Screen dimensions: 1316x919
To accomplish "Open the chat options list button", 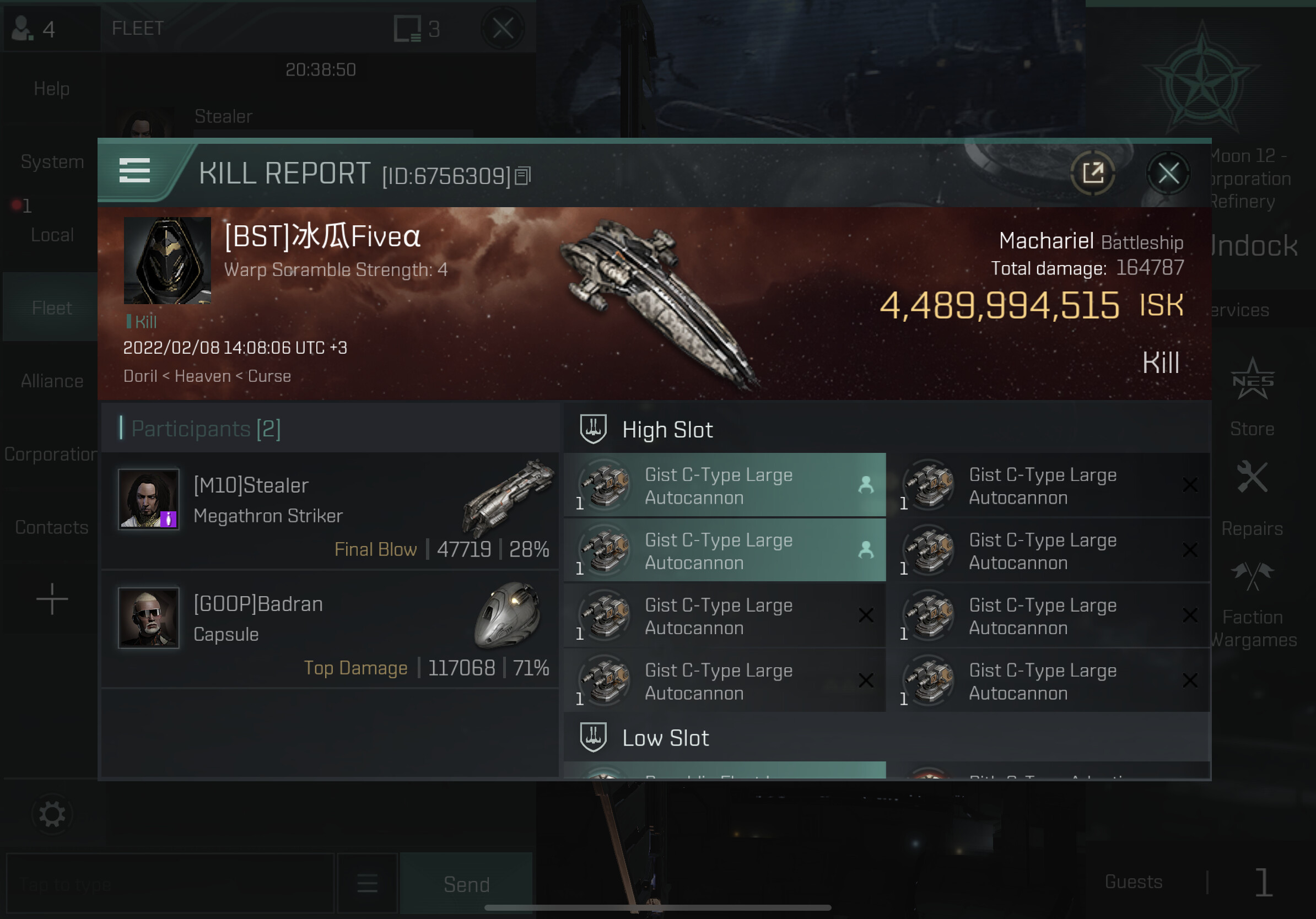I will pos(368,884).
